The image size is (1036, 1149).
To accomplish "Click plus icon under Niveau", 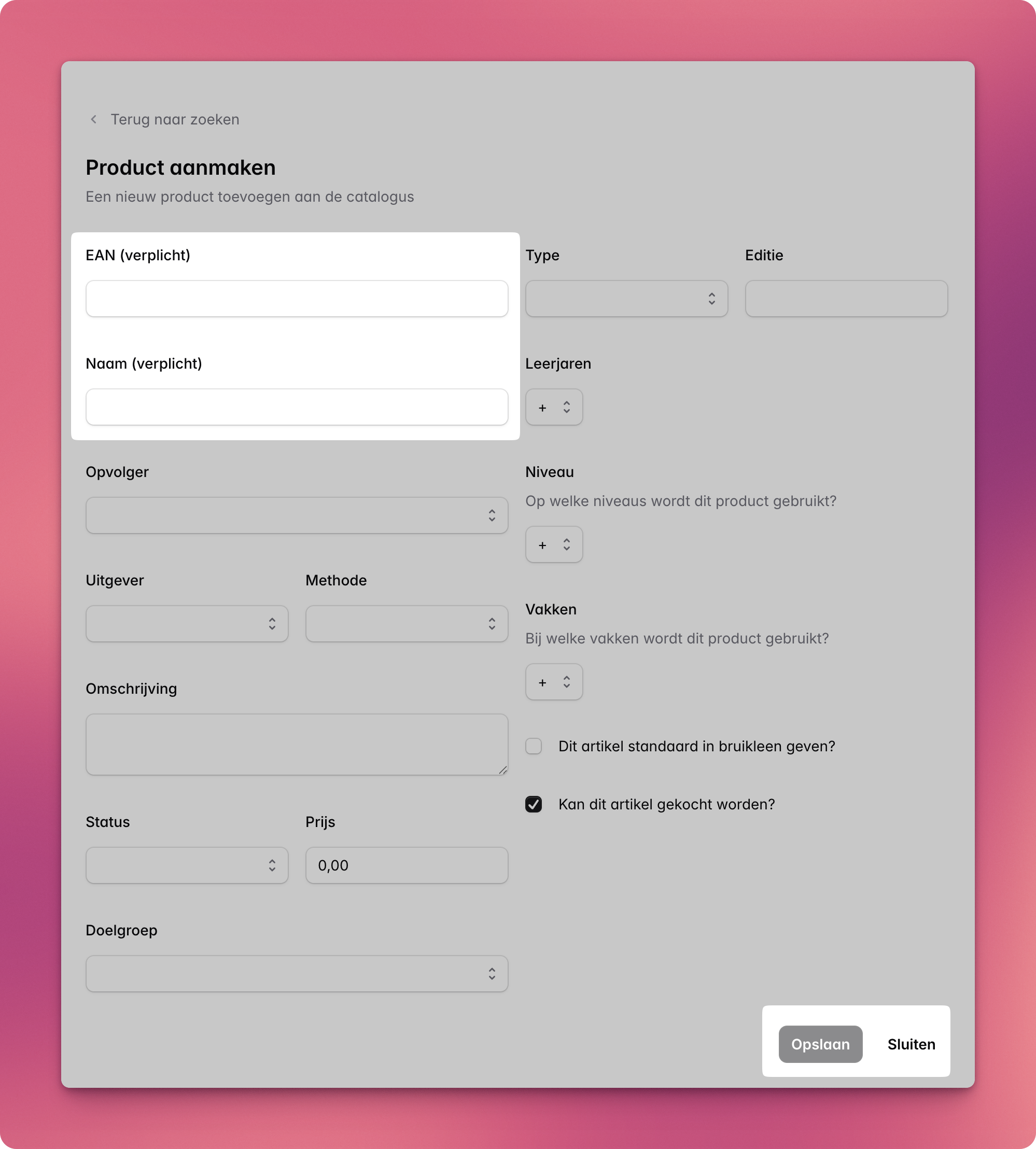I will tap(542, 544).
